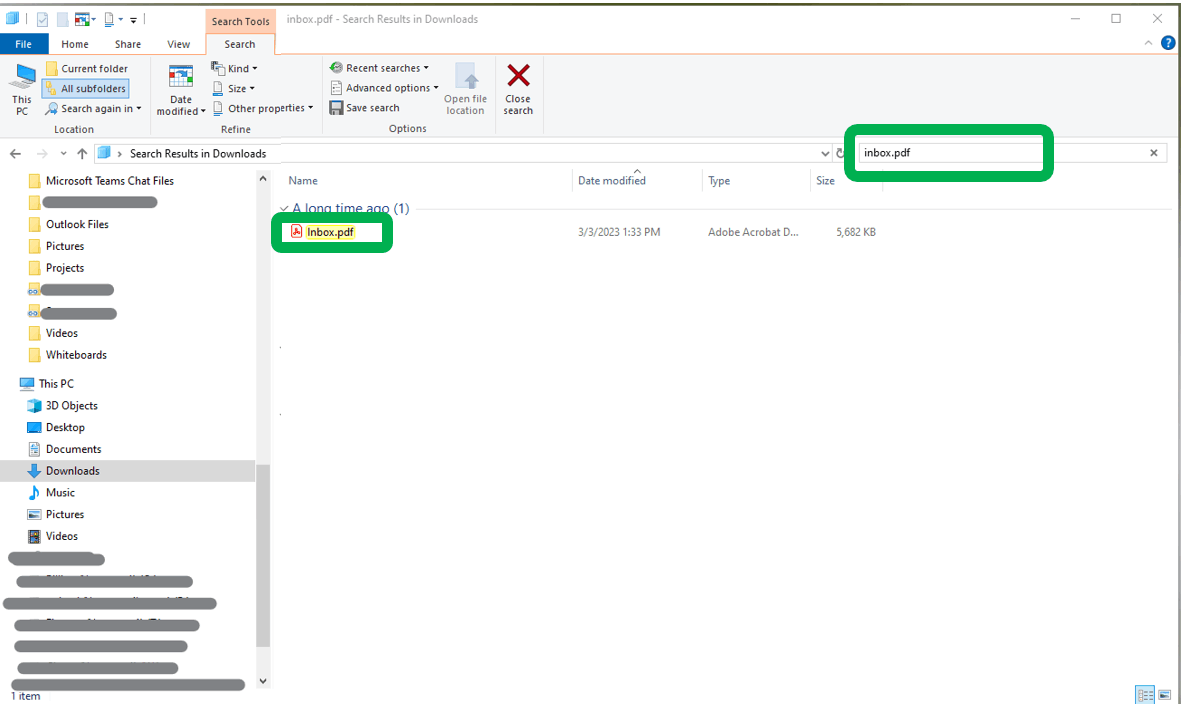Click navigation pane scroll down arrow
The width and height of the screenshot is (1187, 704).
263,681
